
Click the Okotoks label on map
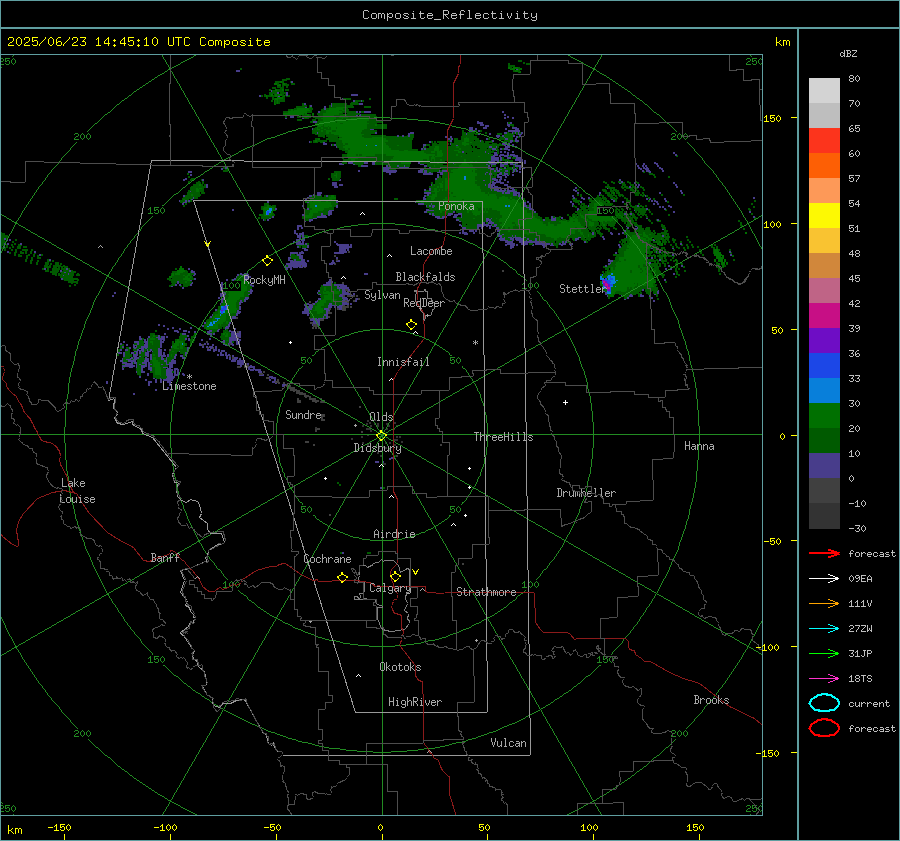(400, 667)
